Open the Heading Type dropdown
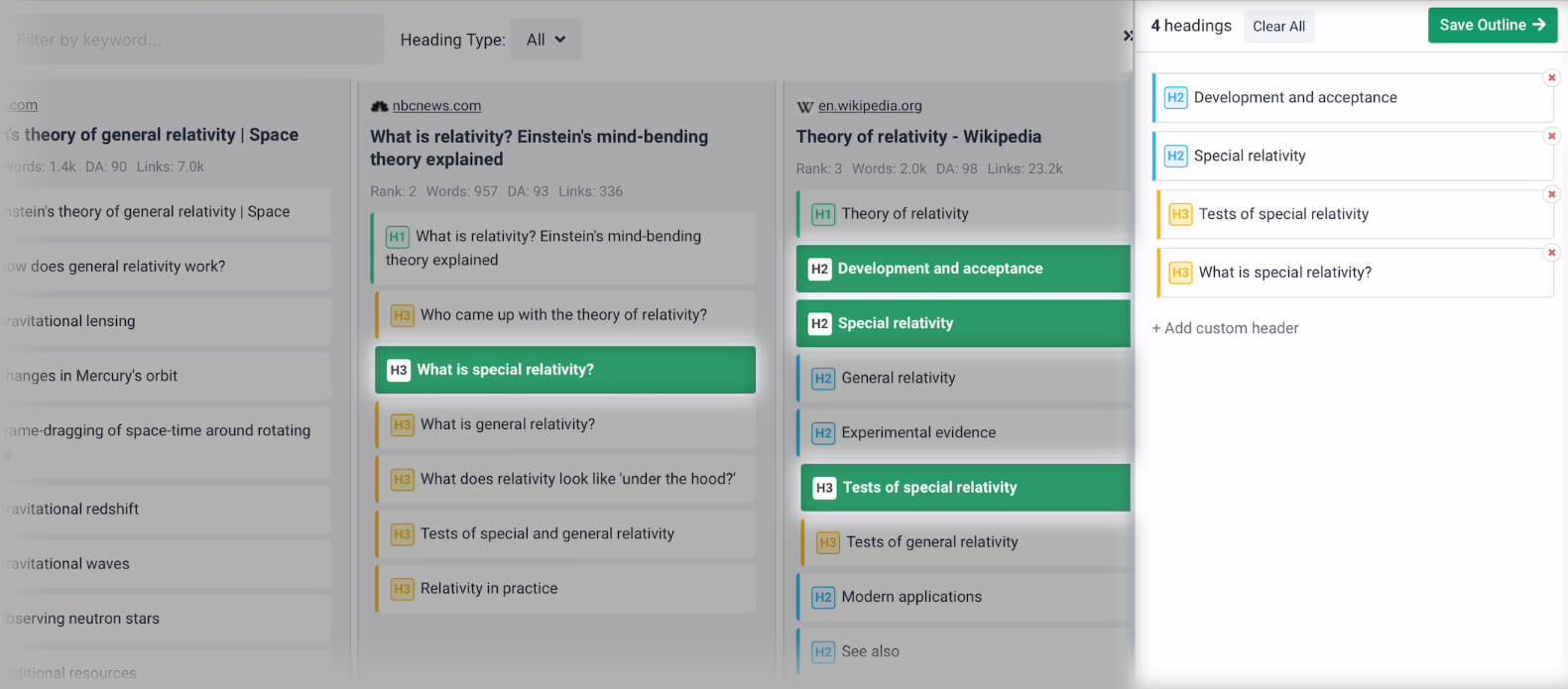 (x=545, y=40)
